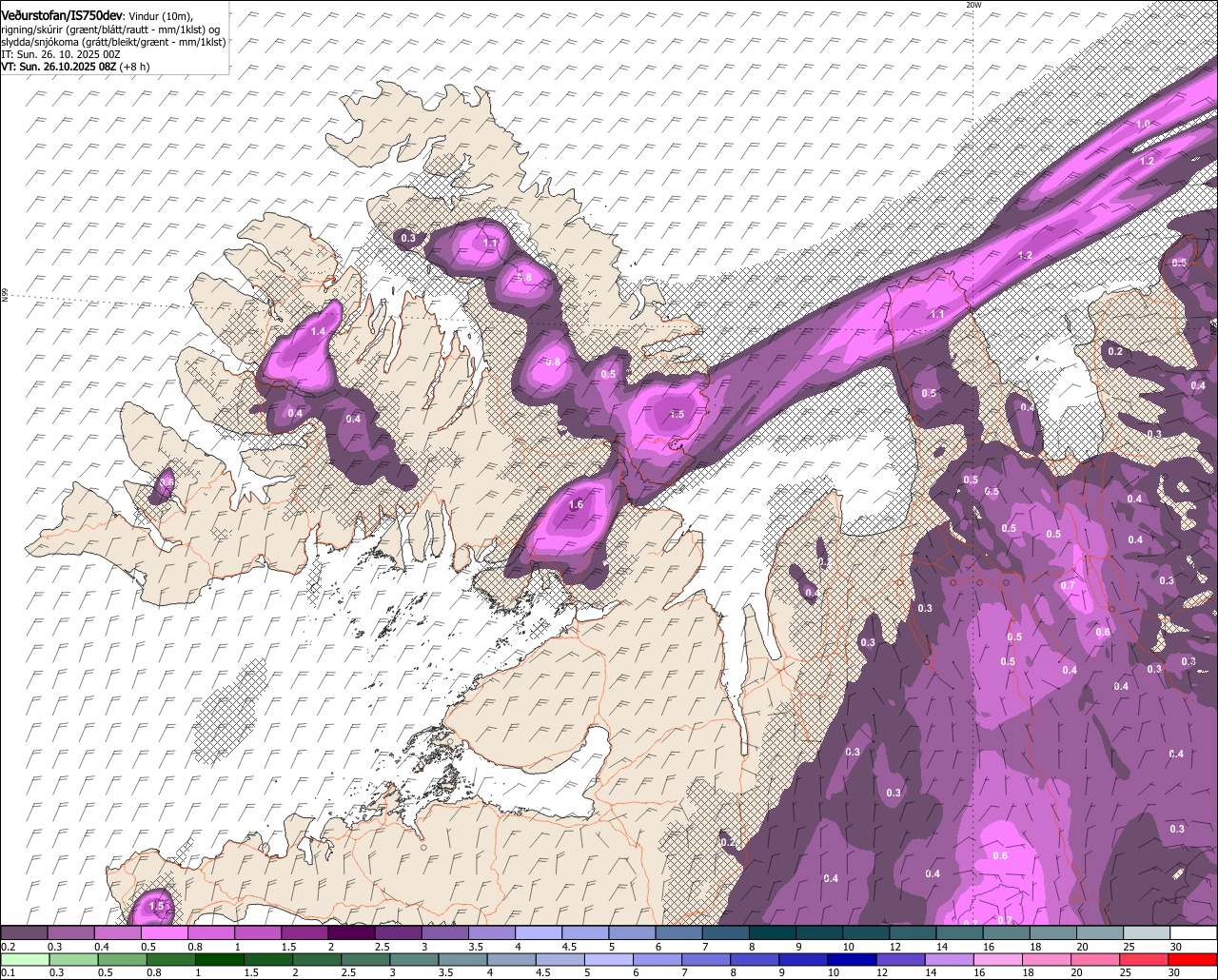Select lower legend green swatch at 0.3
Viewport: 1218px width, 980px height.
click(x=73, y=959)
